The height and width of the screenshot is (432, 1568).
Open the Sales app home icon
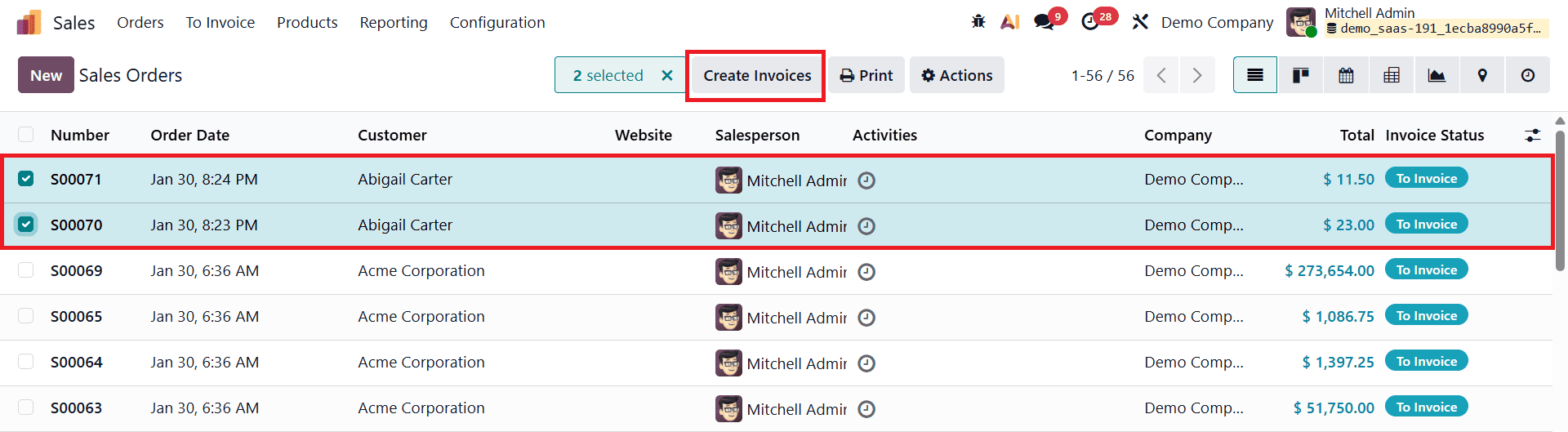click(29, 22)
